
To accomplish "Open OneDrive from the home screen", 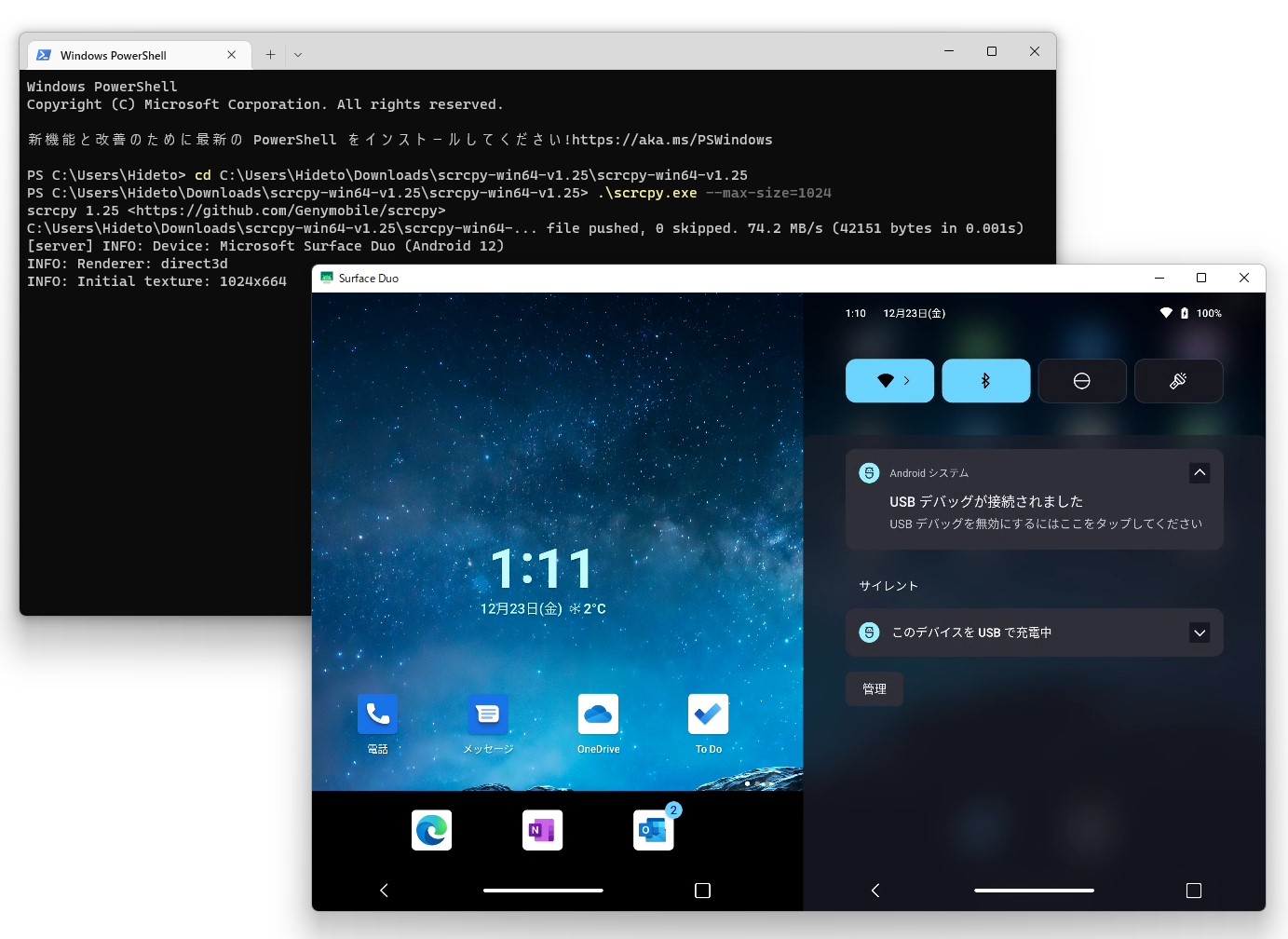I will (598, 713).
